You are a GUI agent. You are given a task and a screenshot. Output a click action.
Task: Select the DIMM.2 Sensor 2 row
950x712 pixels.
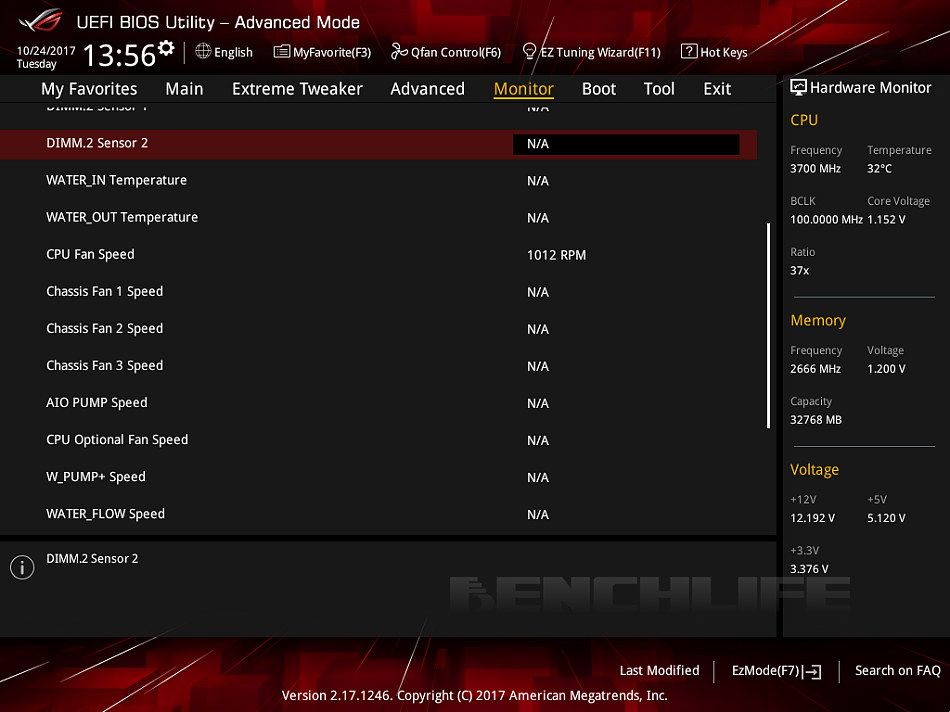[x=378, y=144]
